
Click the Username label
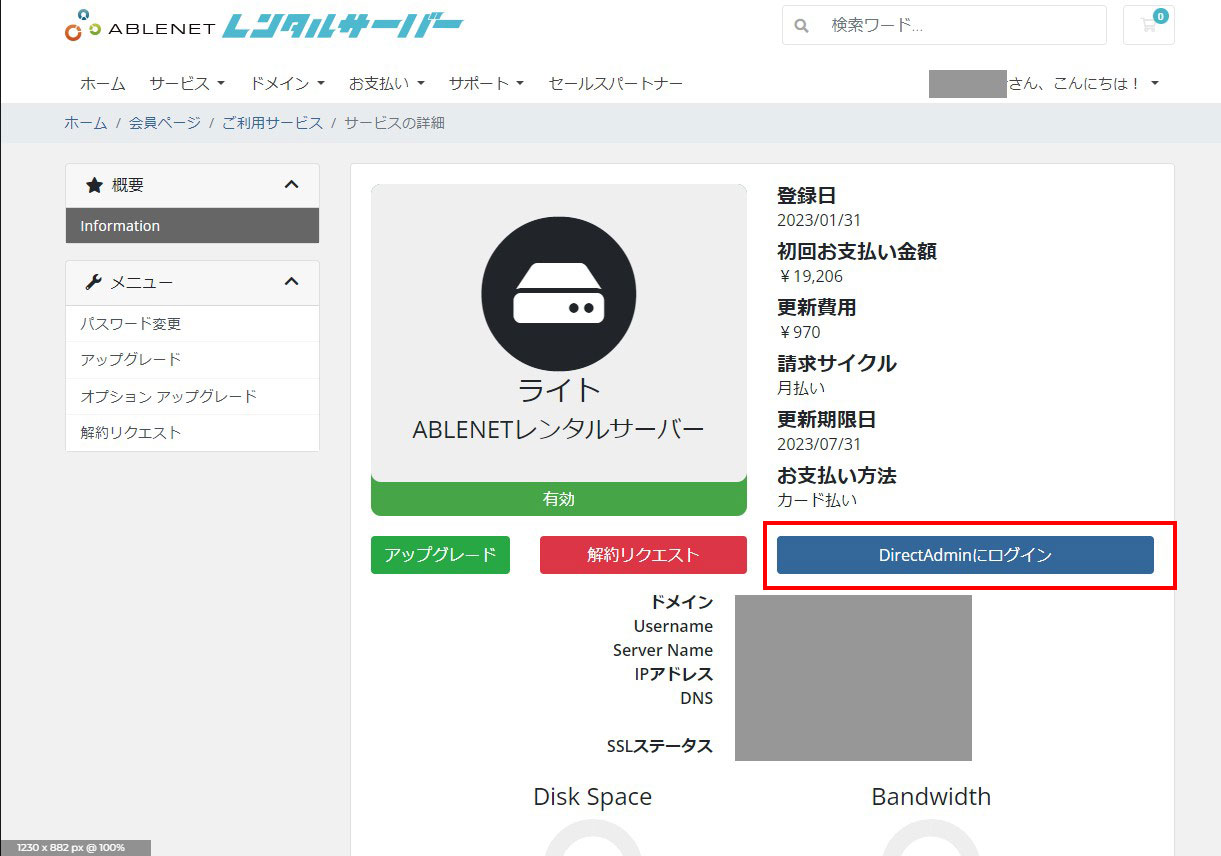(673, 626)
